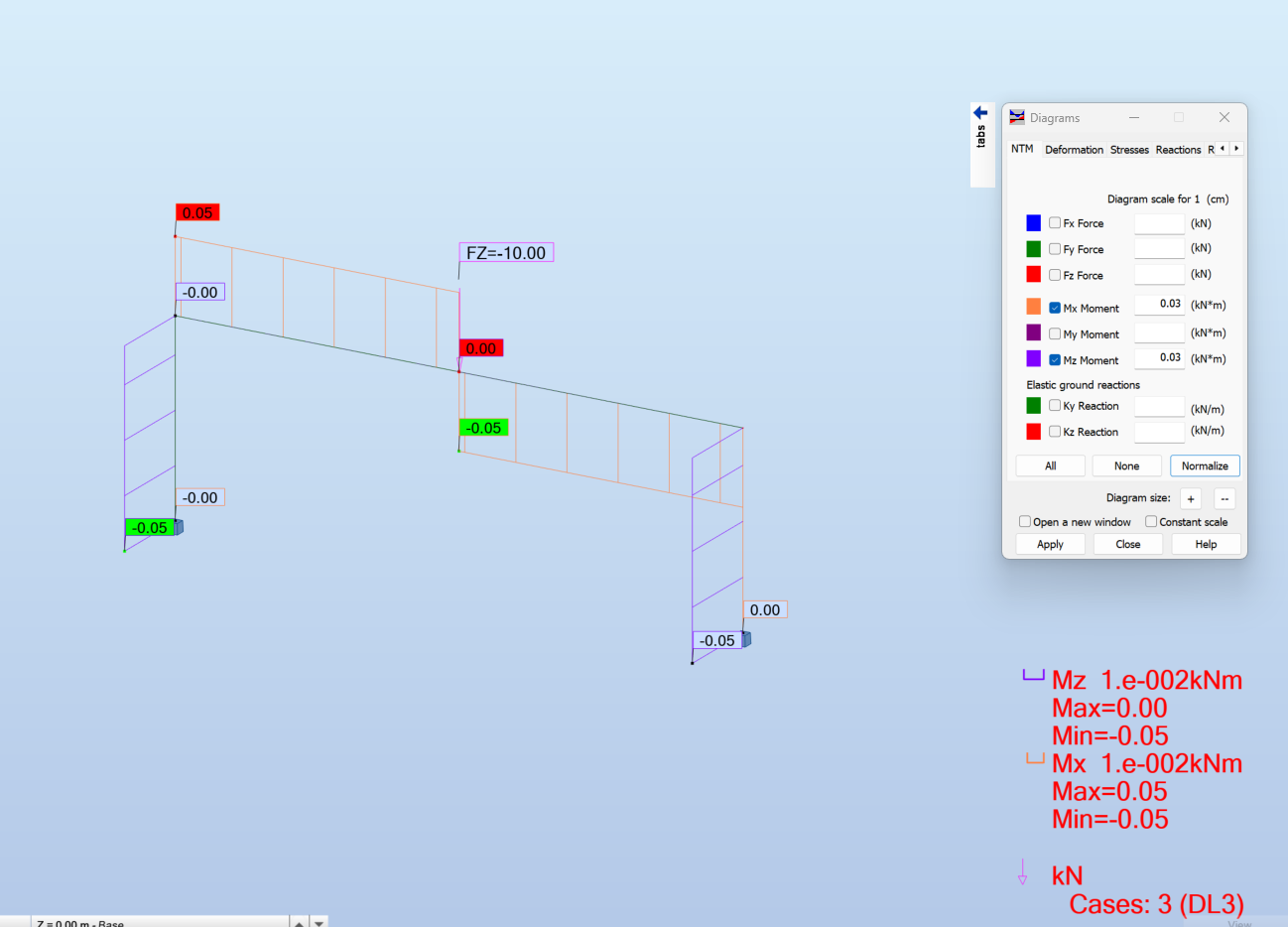The image size is (1288, 927).
Task: Click the red 0.05 moment value label
Action: 197,212
